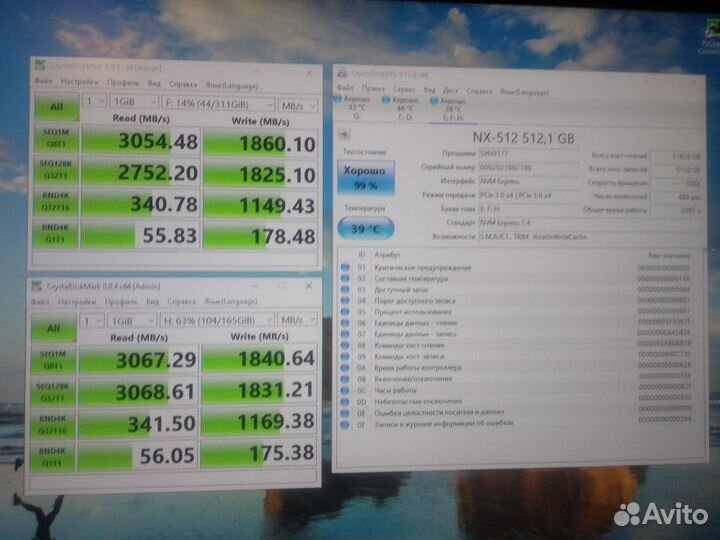This screenshot has width=720, height=540.
Task: Run RND4K Q1T1 test in H: drive window
Action: 52,456
